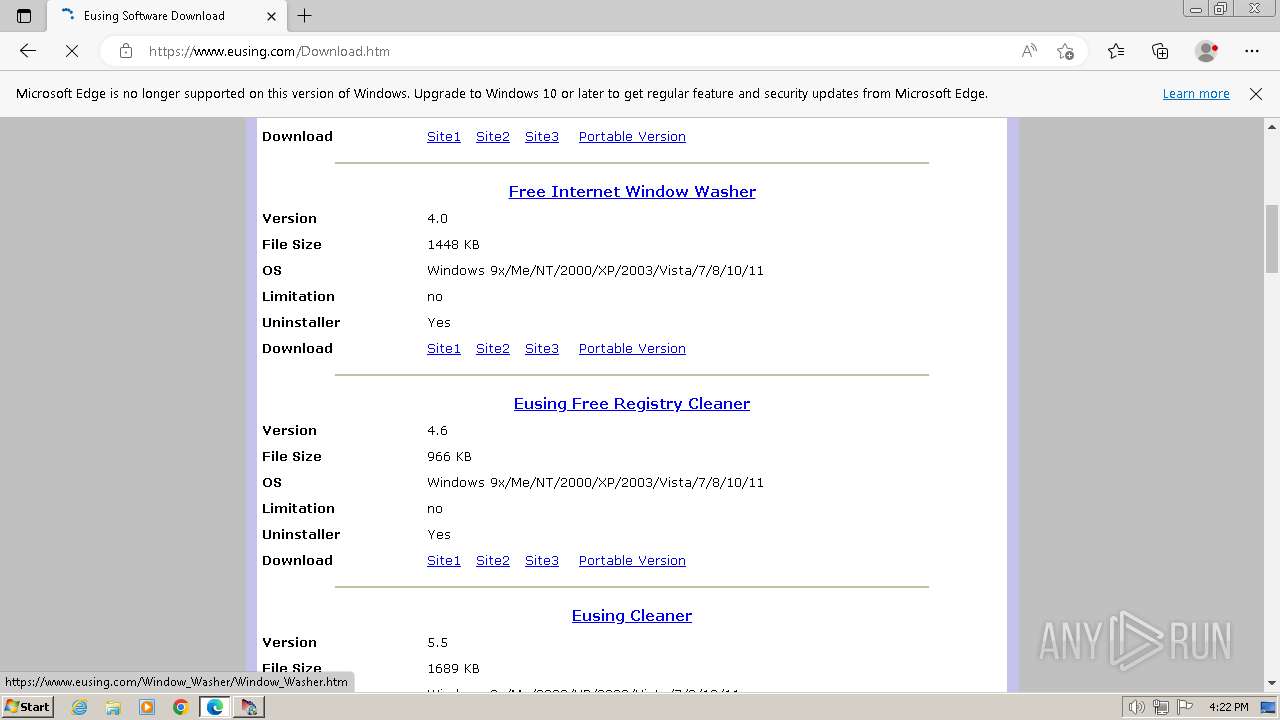
Task: Open the Action Center flag icon
Action: (1183, 707)
